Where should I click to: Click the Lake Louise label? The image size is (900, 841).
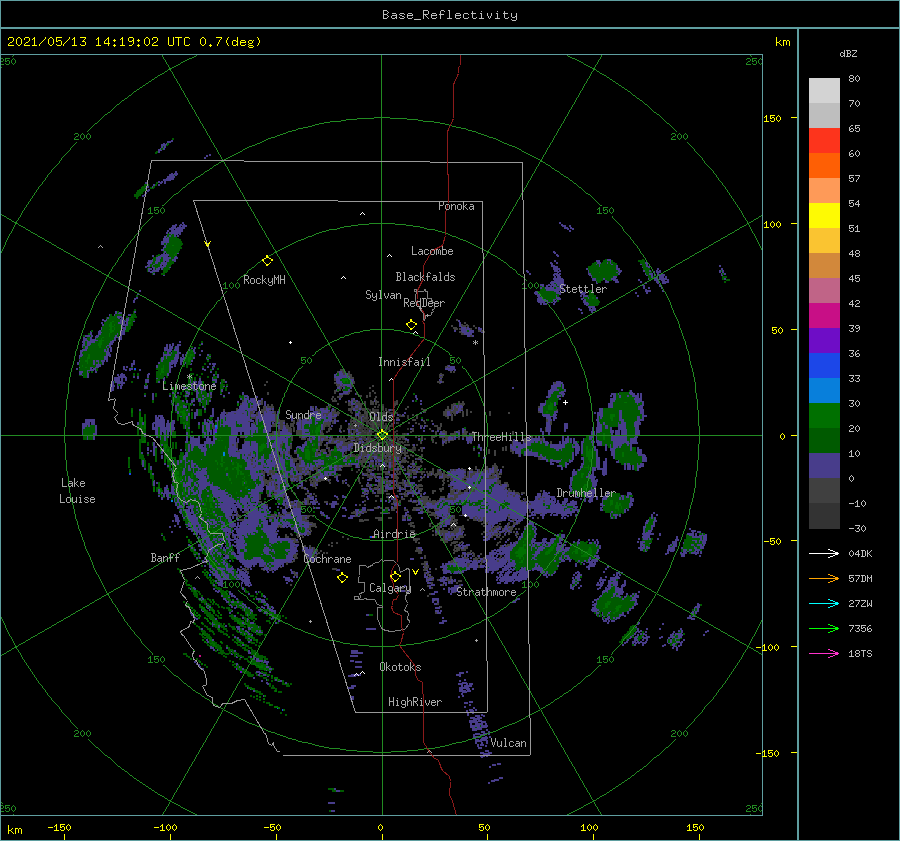77,491
